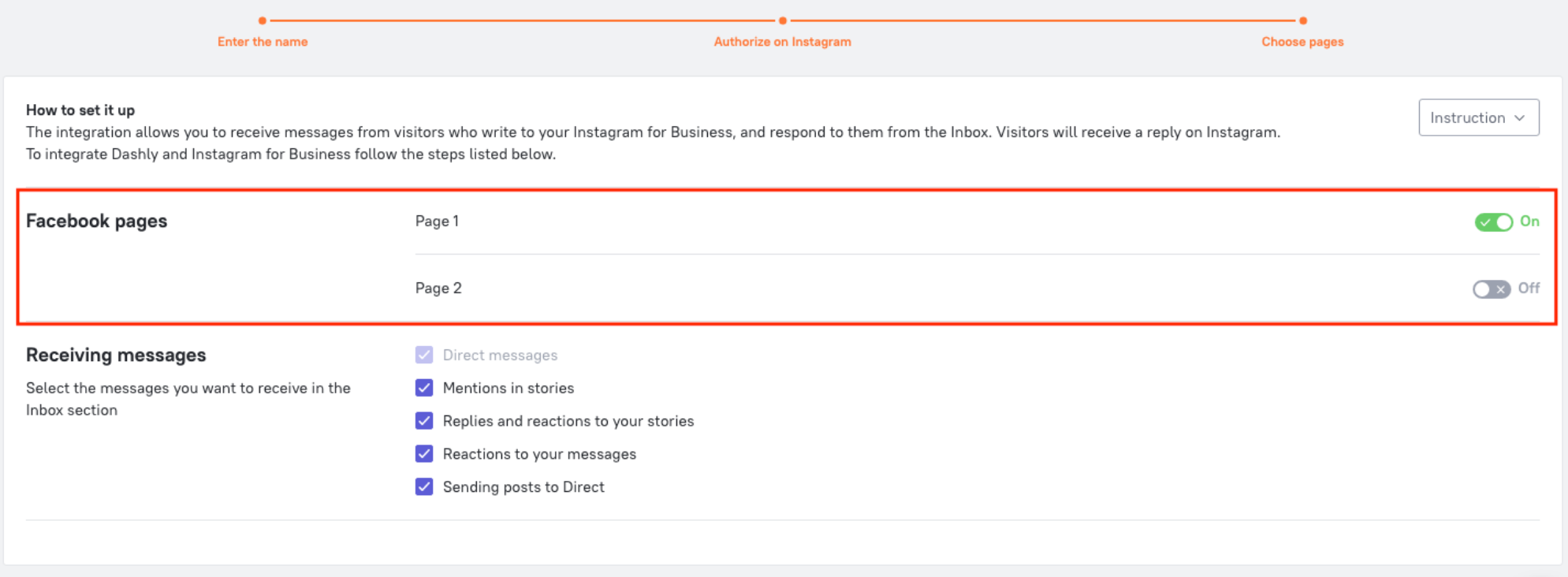Uncheck Sending posts to Direct checkbox
1568x577 pixels.
coord(424,487)
